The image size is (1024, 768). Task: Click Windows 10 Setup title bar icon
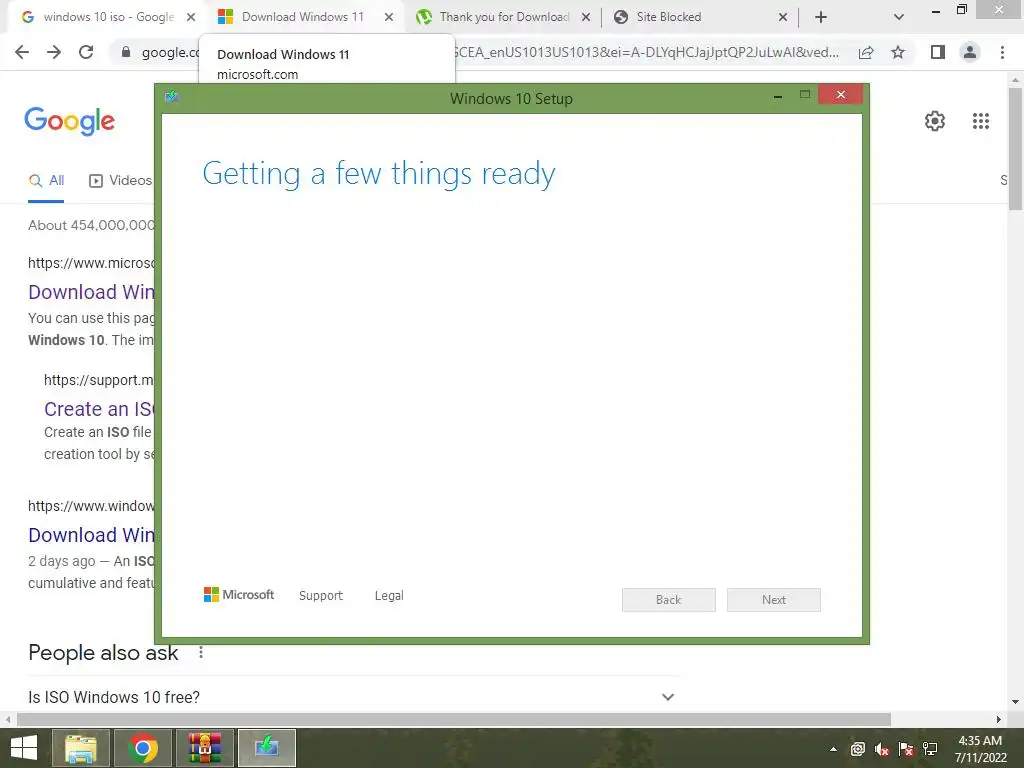(172, 97)
